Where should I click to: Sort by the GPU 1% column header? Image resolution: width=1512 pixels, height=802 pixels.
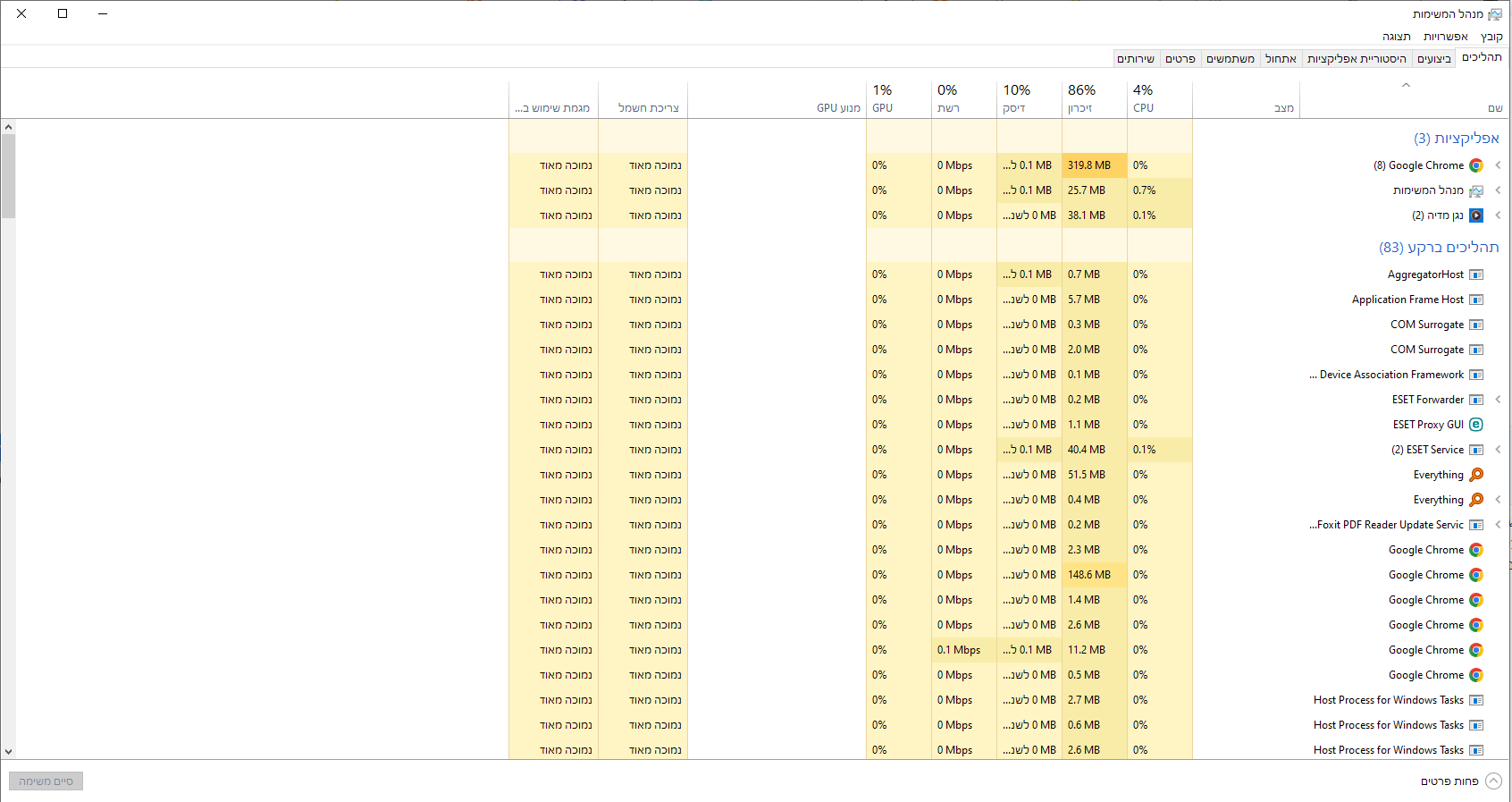pyautogui.click(x=899, y=99)
